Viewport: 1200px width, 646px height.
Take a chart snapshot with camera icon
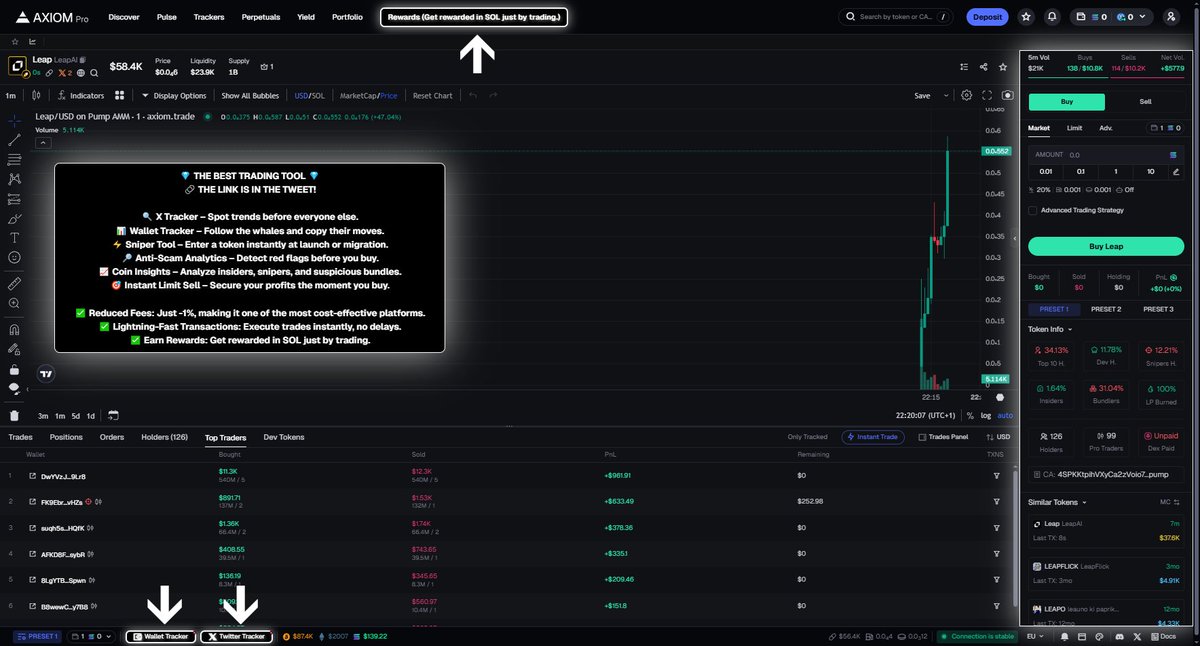[x=1007, y=96]
